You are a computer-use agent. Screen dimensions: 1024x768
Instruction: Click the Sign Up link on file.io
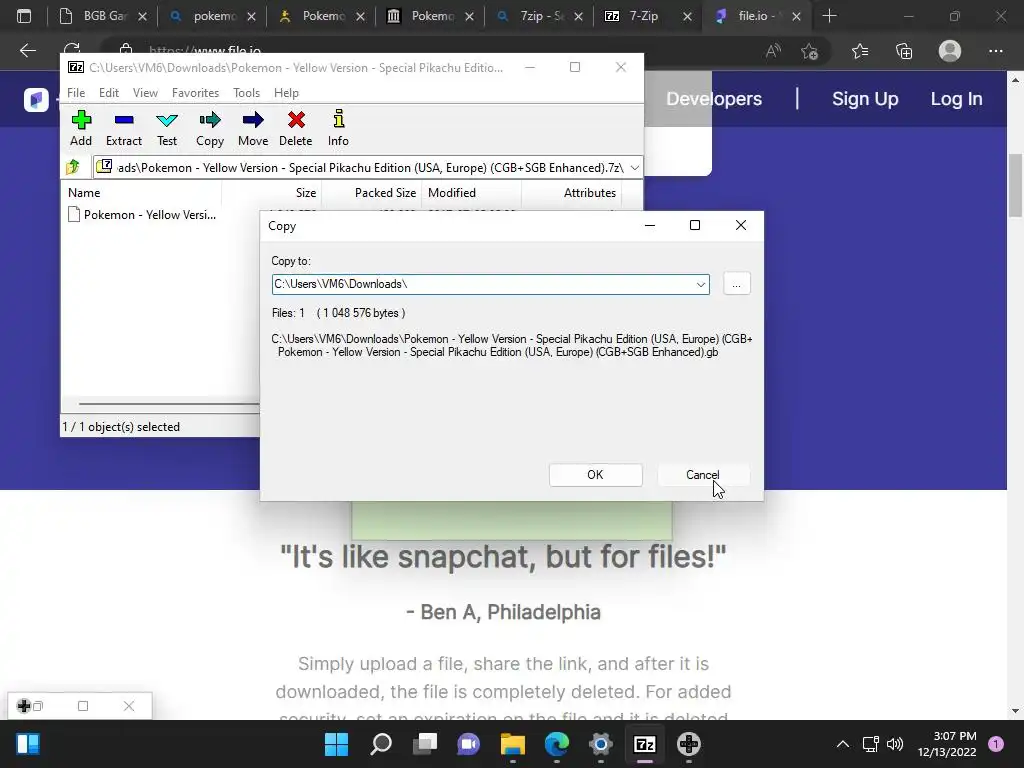point(865,99)
